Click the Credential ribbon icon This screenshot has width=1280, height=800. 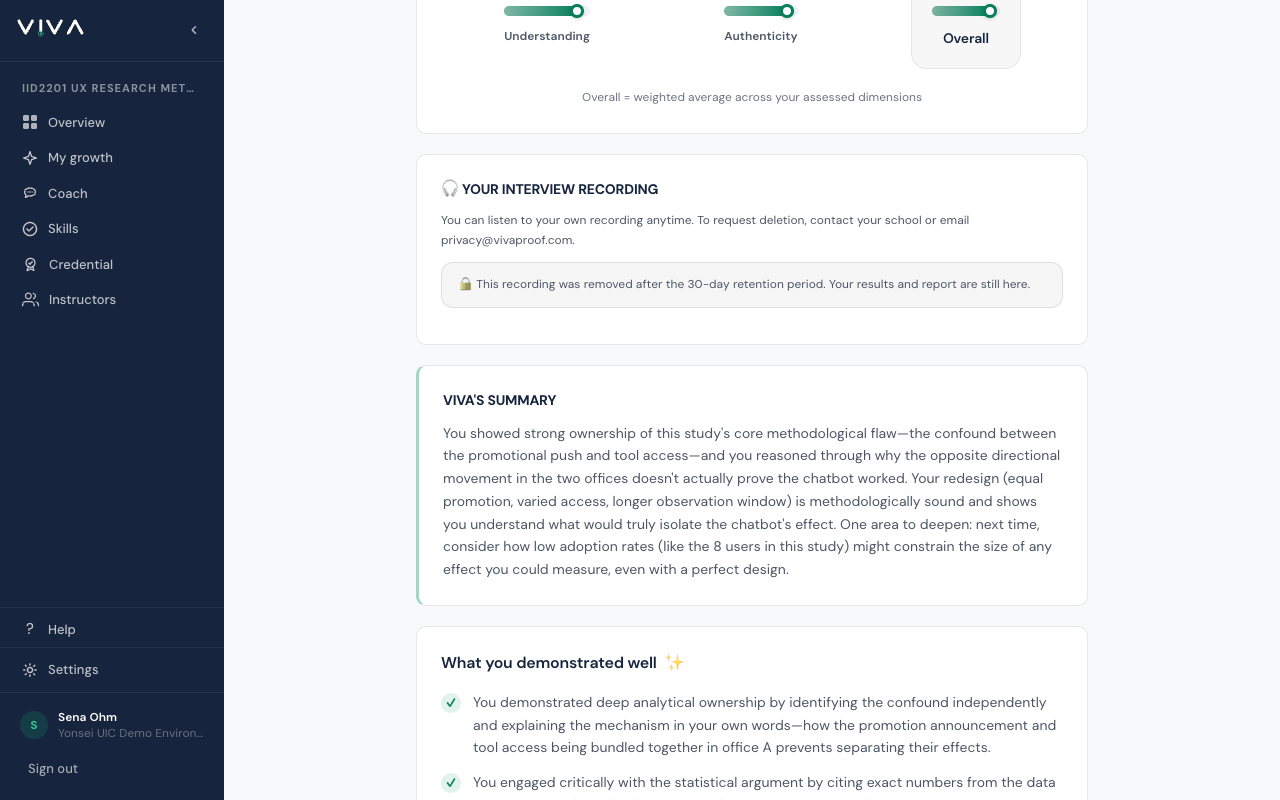pyautogui.click(x=30, y=264)
